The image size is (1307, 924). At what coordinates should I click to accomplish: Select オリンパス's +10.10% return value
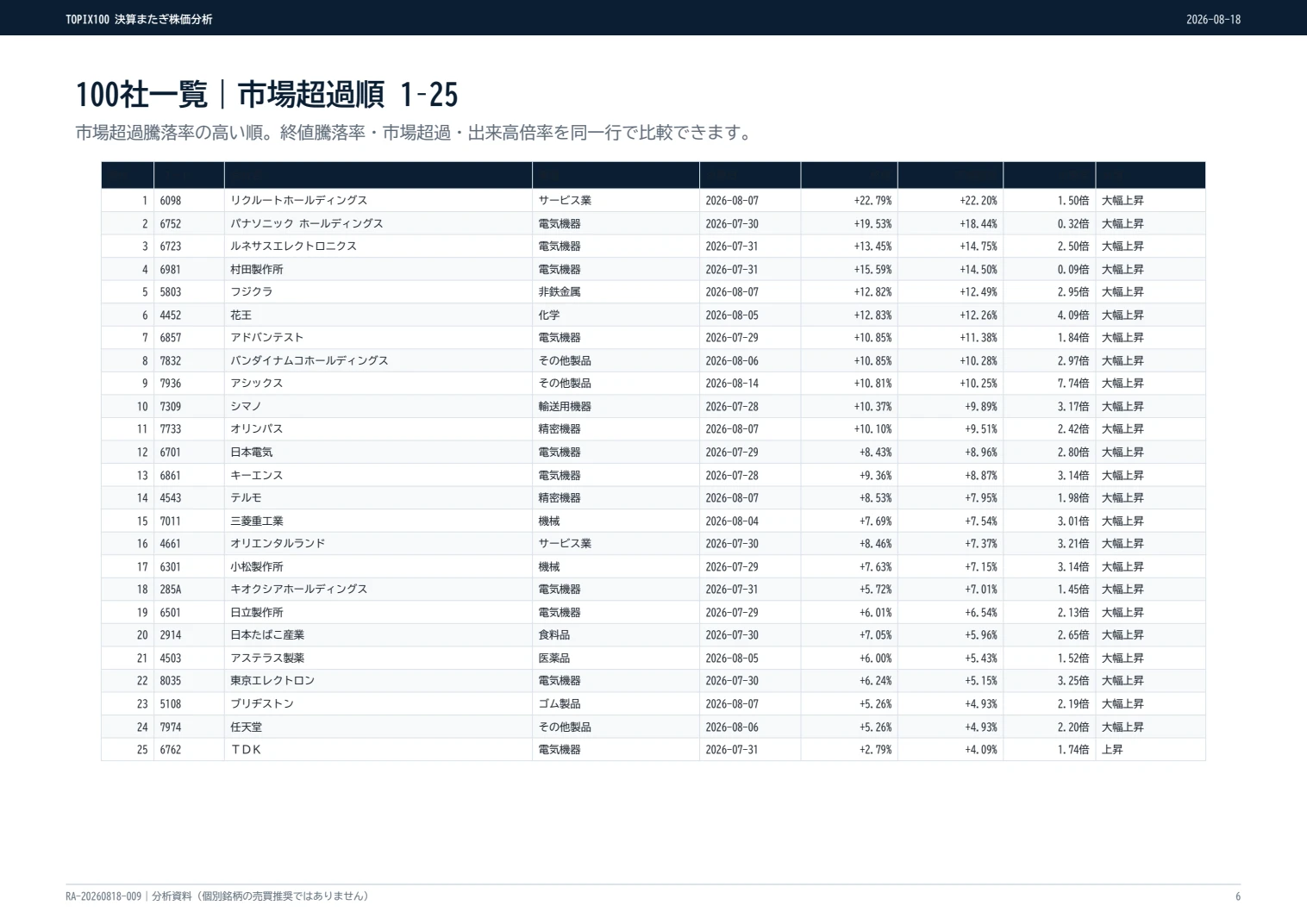(872, 429)
